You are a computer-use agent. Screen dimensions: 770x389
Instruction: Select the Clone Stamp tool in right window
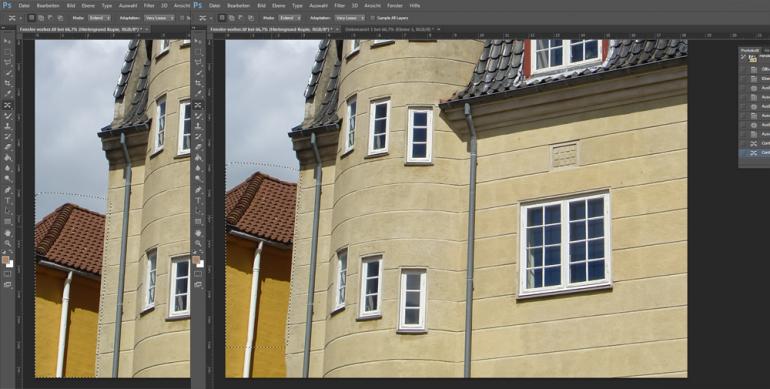click(x=198, y=126)
